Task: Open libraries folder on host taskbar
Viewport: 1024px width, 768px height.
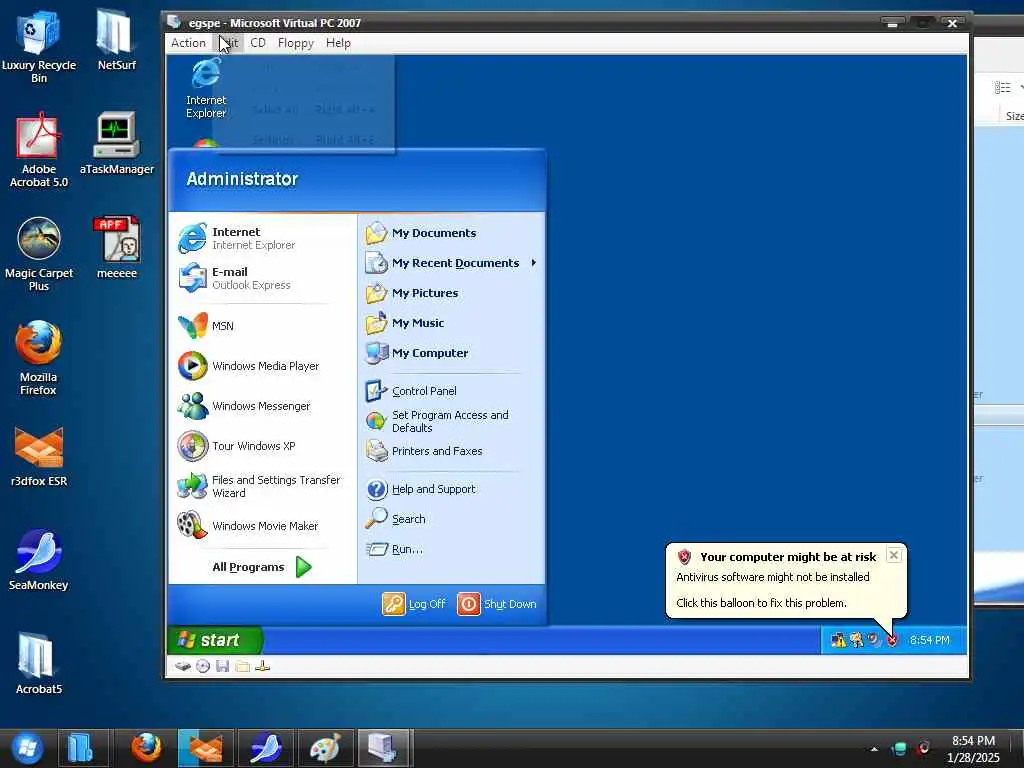Action: (x=82, y=748)
